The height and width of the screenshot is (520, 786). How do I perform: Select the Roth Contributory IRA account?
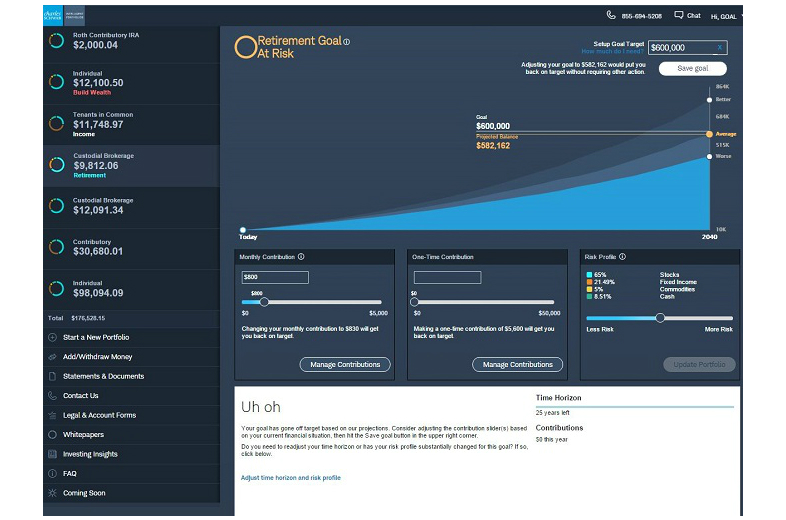(x=130, y=41)
